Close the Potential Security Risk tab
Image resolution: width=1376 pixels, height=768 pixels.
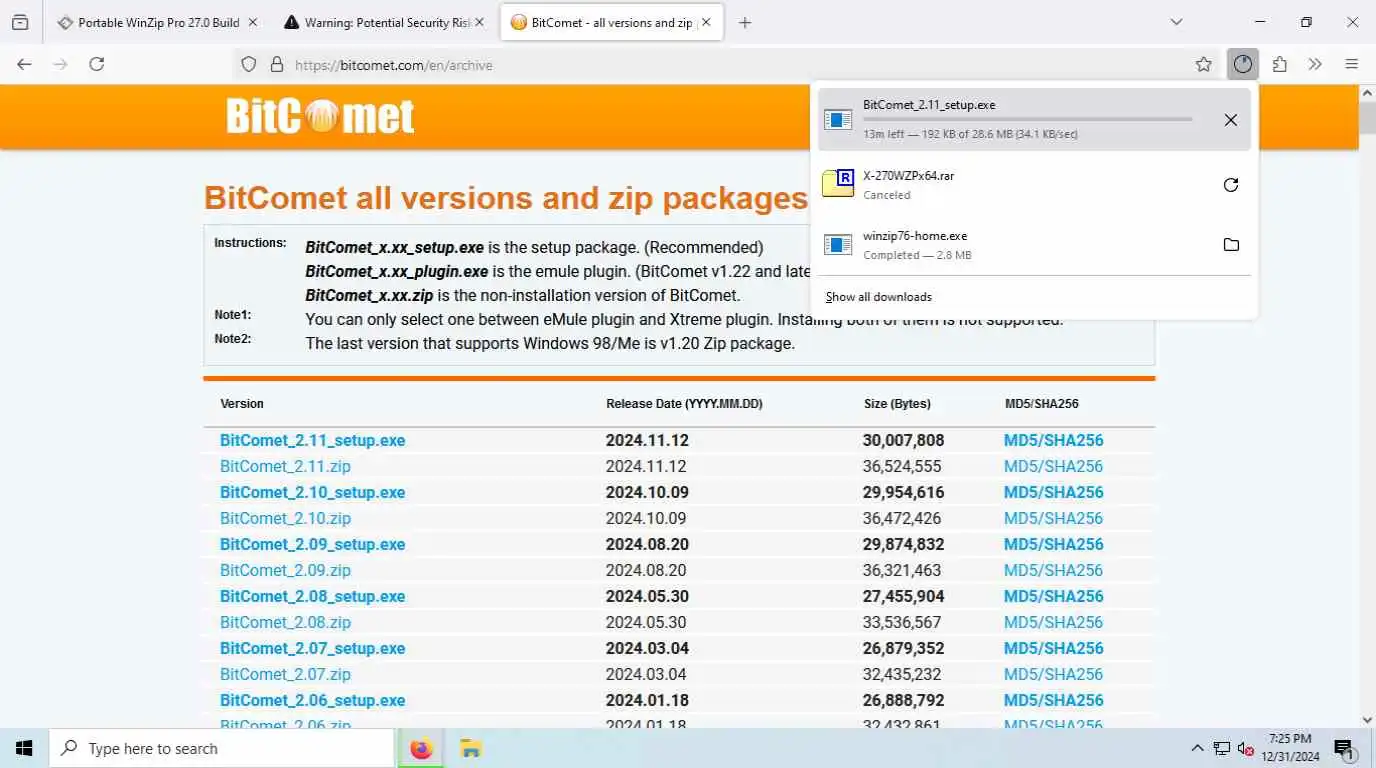click(x=479, y=22)
